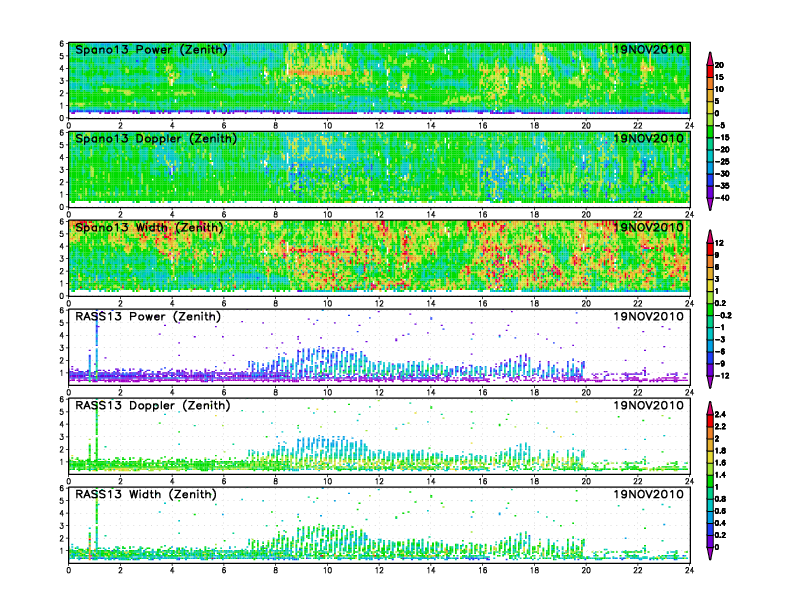The width and height of the screenshot is (792, 612).
Task: Click hour tick '10' under Spano13 Power panel
Action: tap(327, 126)
